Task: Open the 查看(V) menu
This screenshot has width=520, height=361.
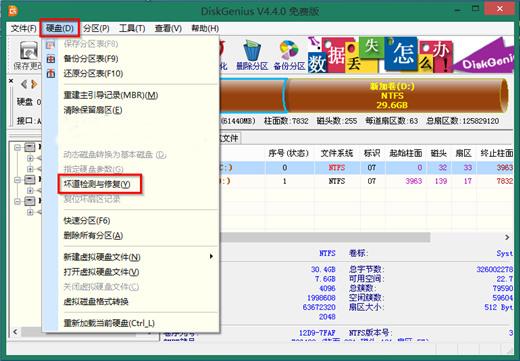Action: tap(168, 28)
